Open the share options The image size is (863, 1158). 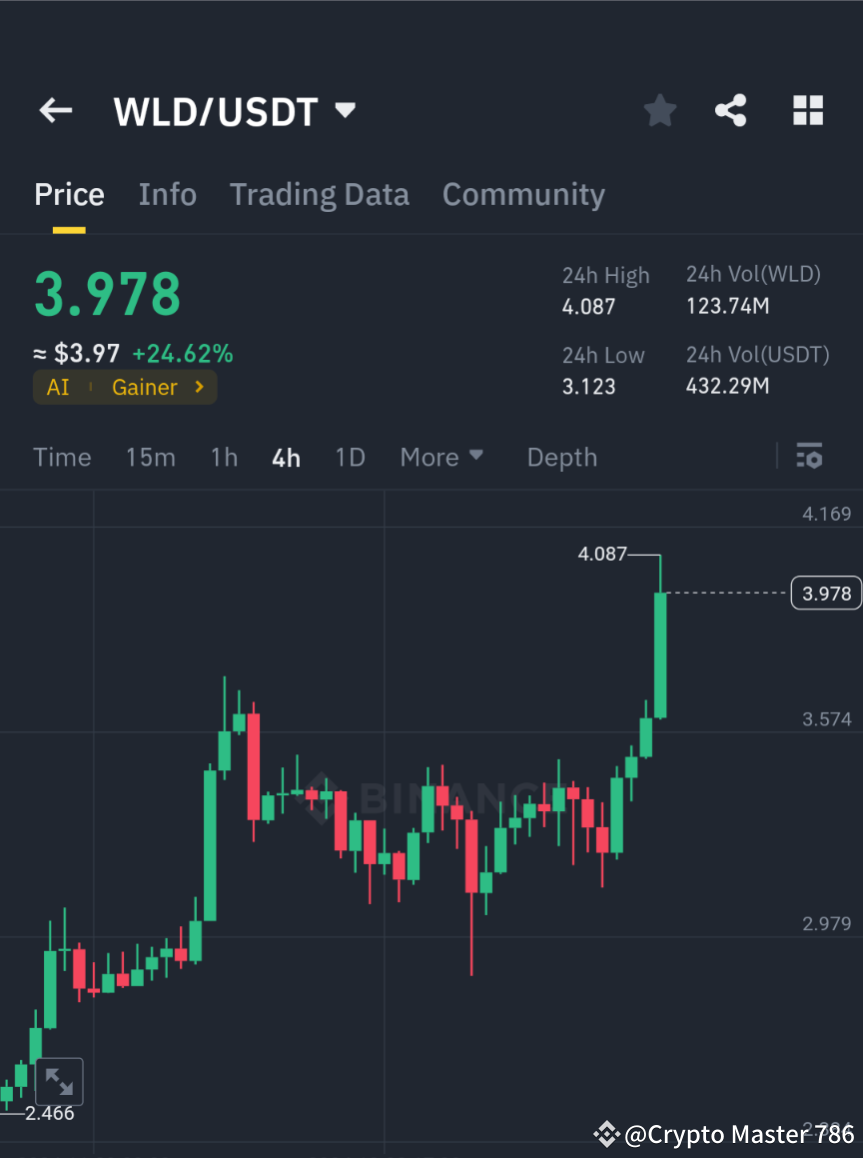pyautogui.click(x=731, y=110)
